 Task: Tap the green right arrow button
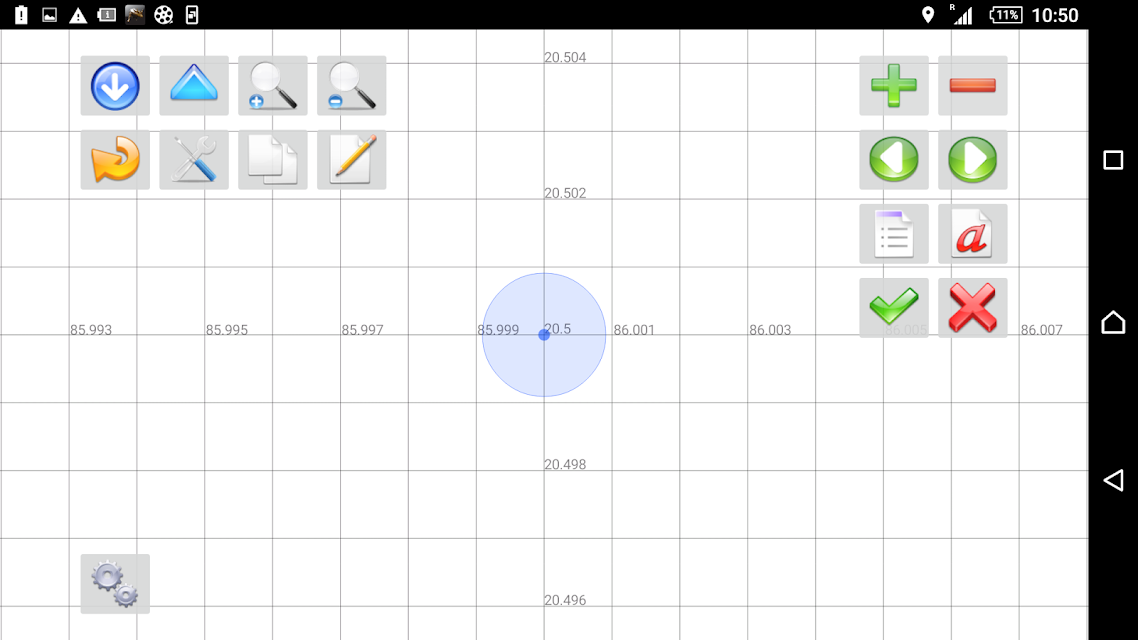pos(973,160)
